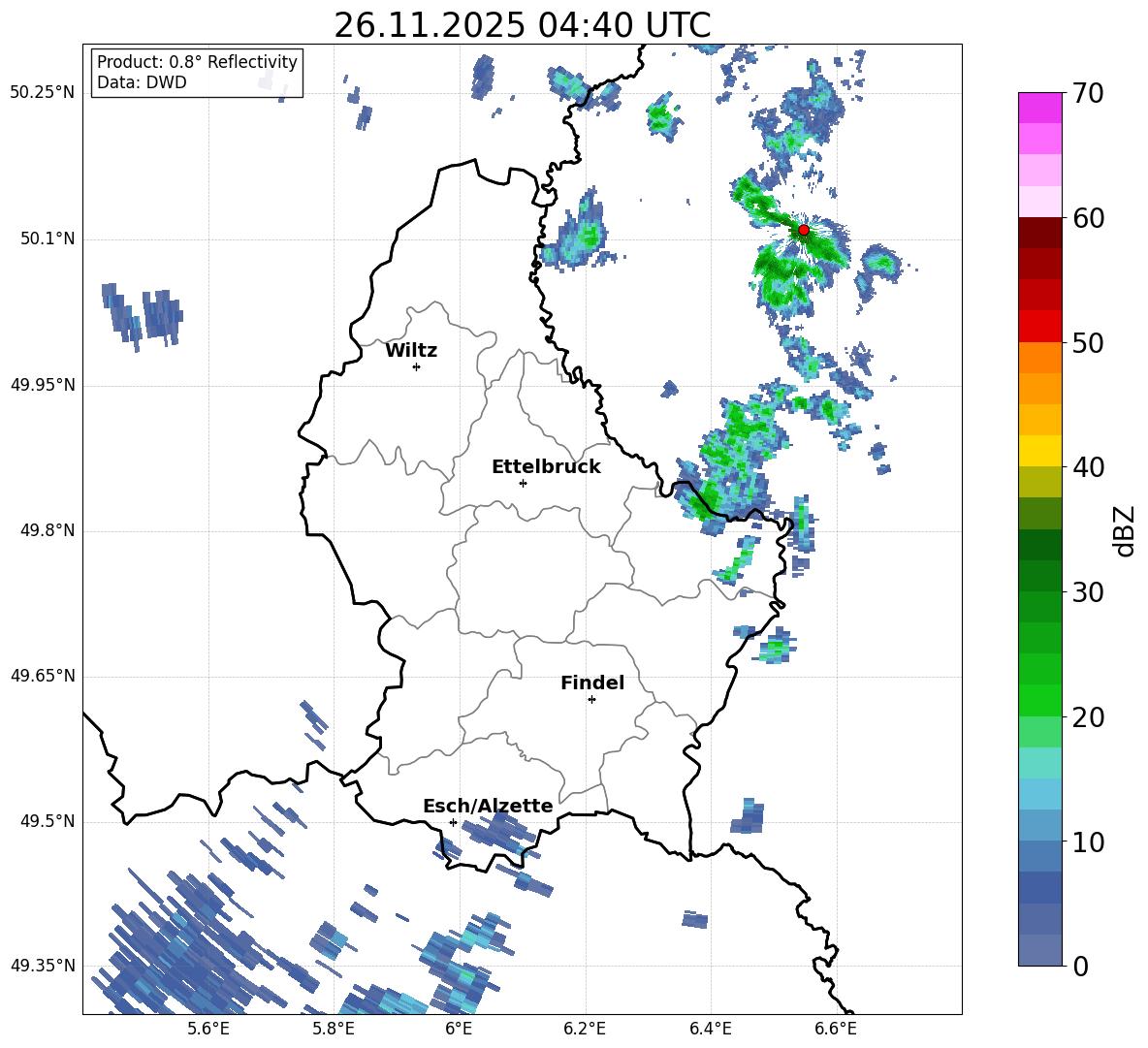Click the 5.8°E longitude label
1148x1048 pixels.
coord(334,1029)
